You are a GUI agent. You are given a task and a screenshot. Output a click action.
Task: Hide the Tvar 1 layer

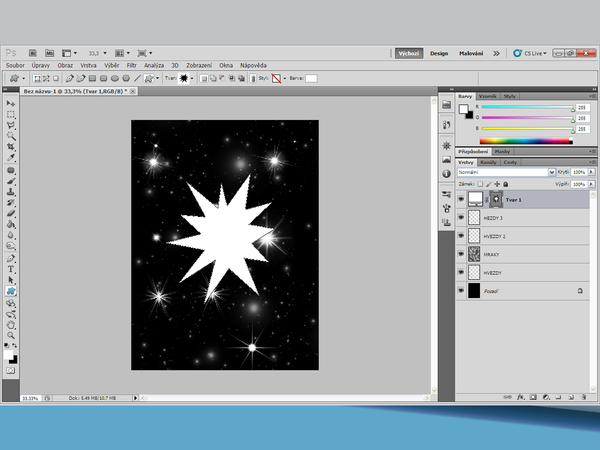point(460,199)
